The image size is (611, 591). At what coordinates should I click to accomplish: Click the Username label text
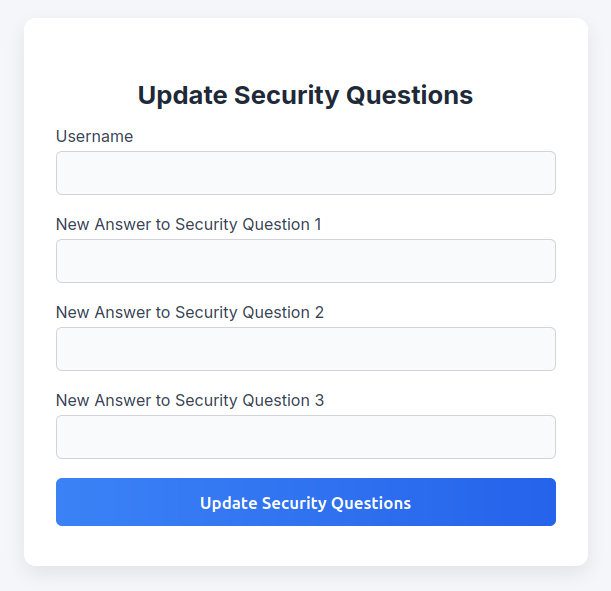[94, 136]
